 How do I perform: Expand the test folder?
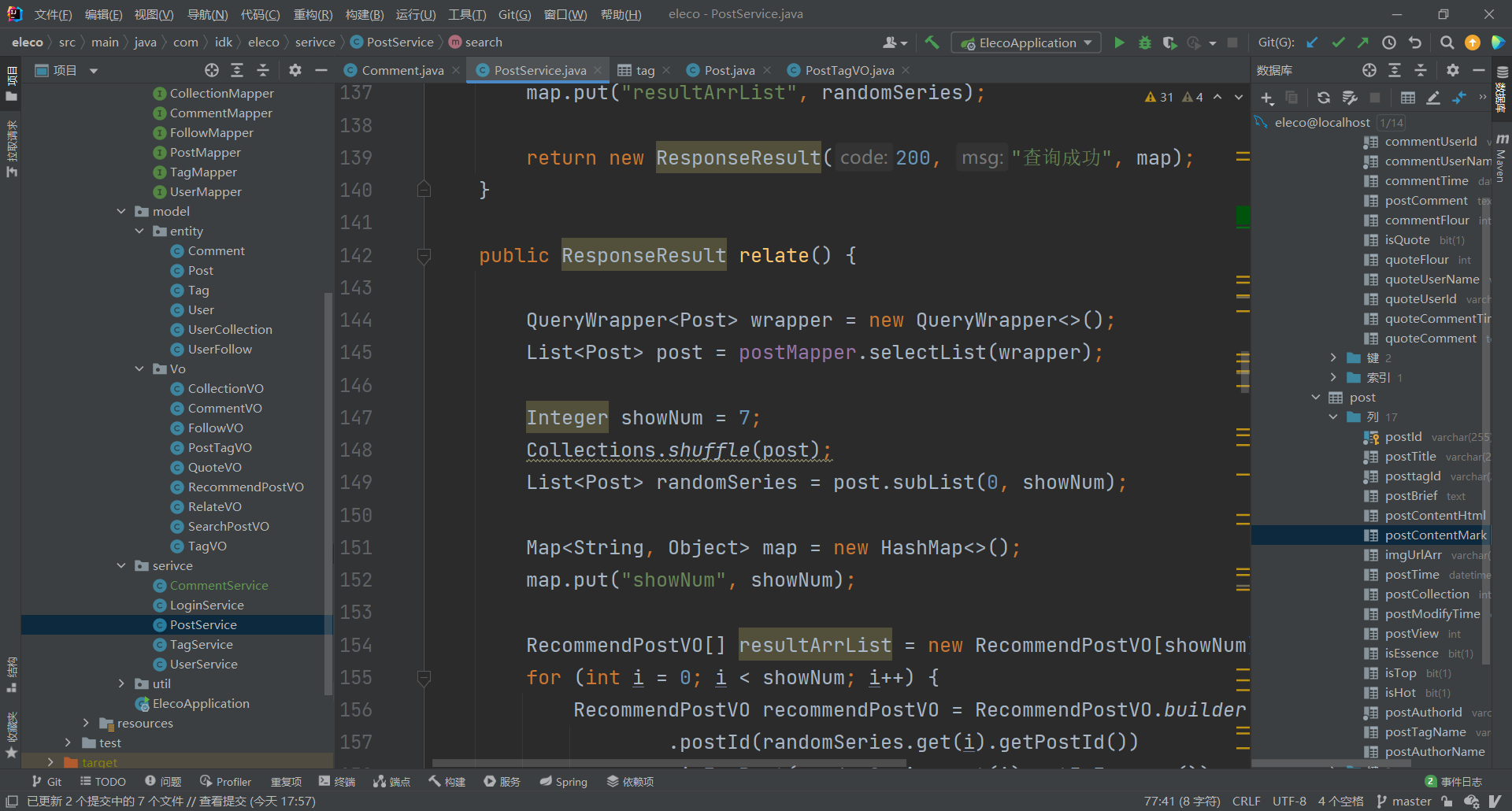68,742
